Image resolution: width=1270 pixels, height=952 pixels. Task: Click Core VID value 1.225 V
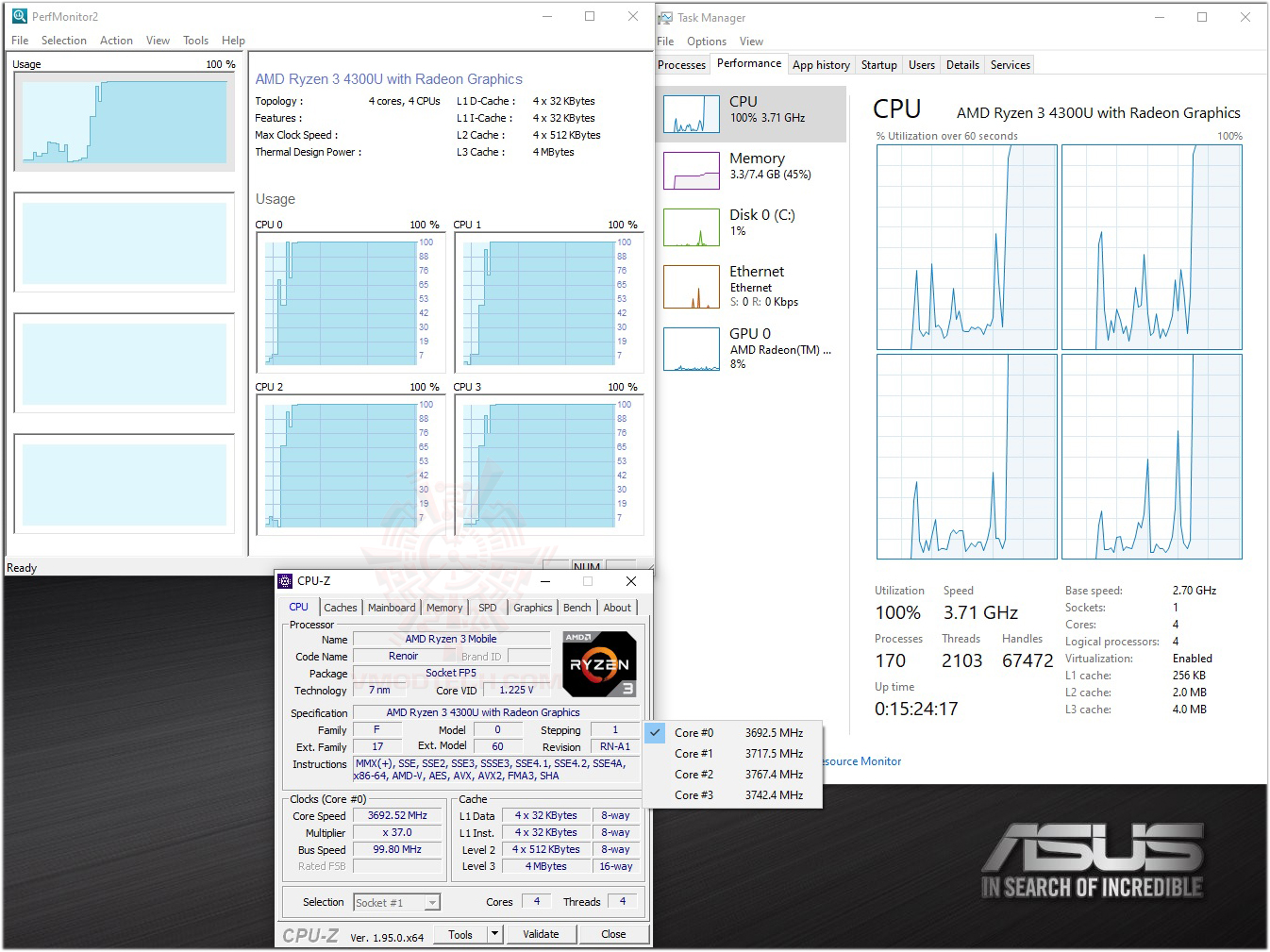516,691
